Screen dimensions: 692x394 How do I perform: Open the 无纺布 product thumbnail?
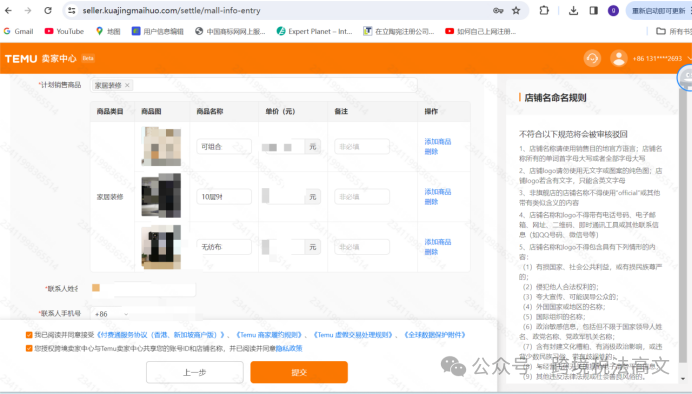click(x=161, y=247)
